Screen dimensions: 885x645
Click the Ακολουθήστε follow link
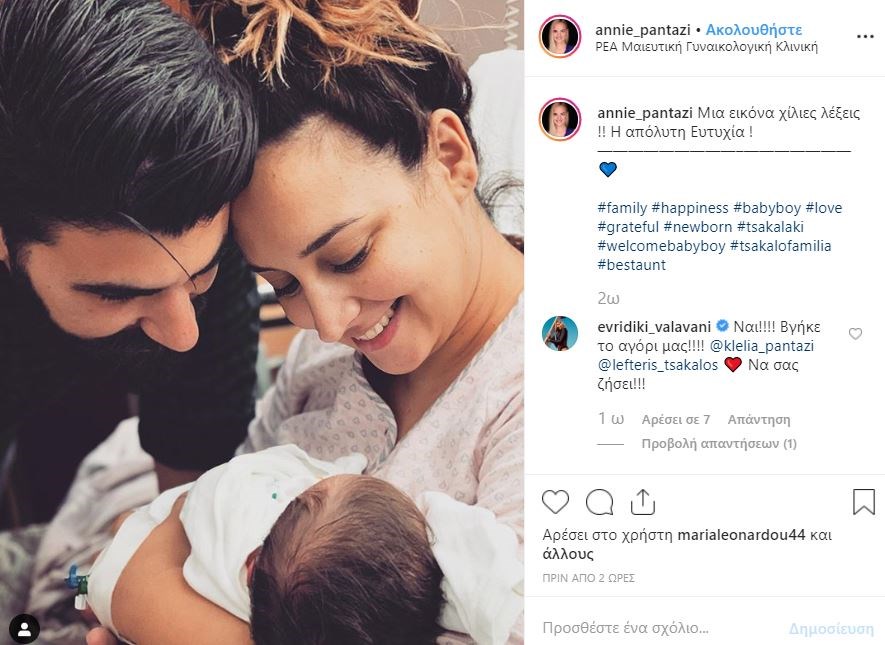tap(753, 29)
